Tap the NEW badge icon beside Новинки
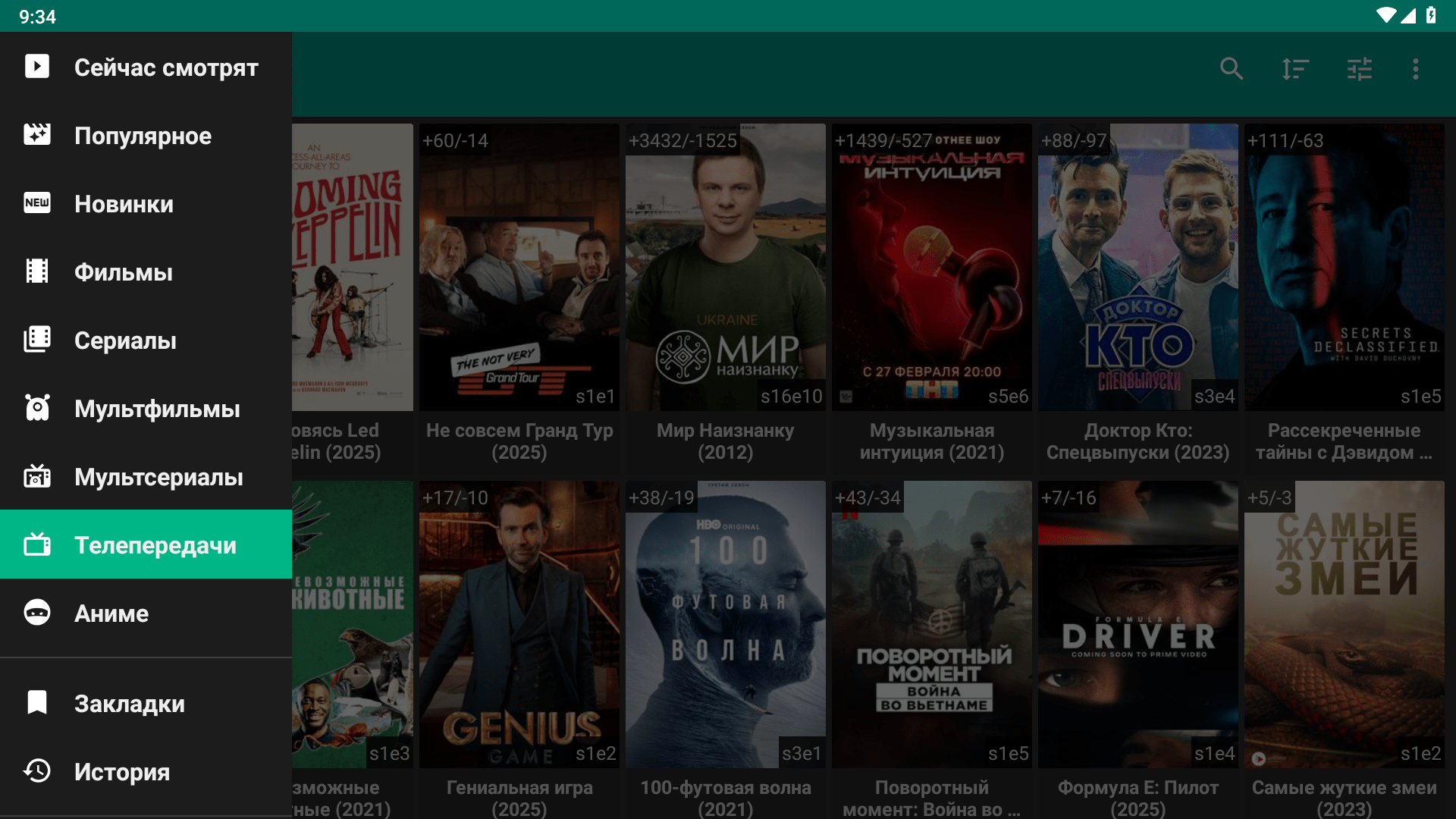1456x819 pixels. [x=37, y=203]
